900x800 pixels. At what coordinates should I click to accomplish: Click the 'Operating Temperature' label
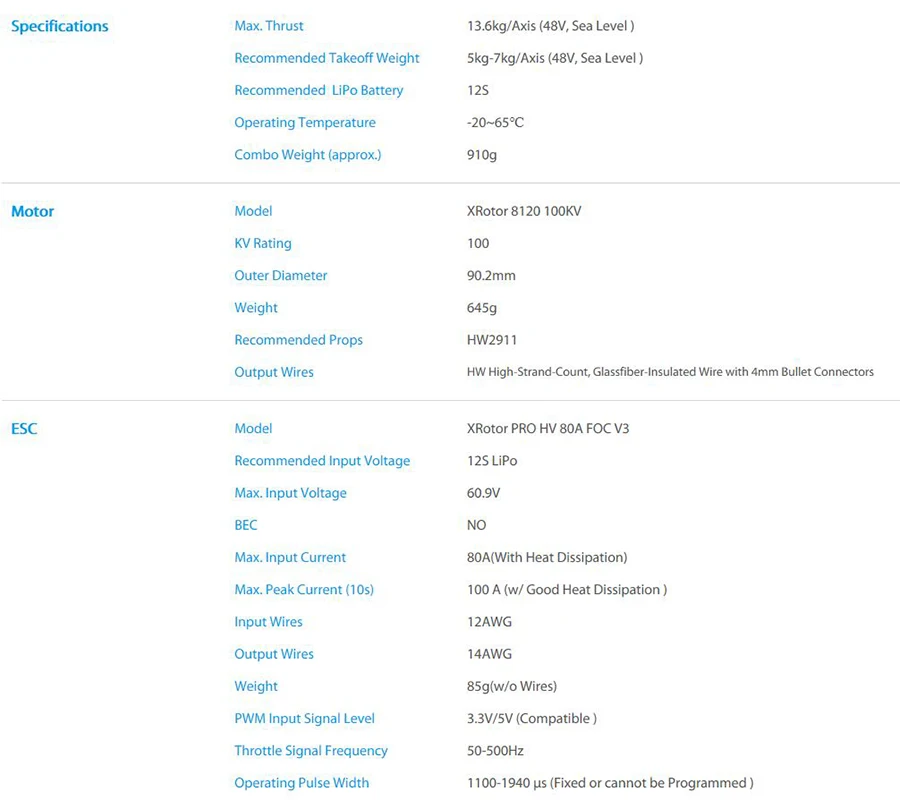[x=305, y=122]
